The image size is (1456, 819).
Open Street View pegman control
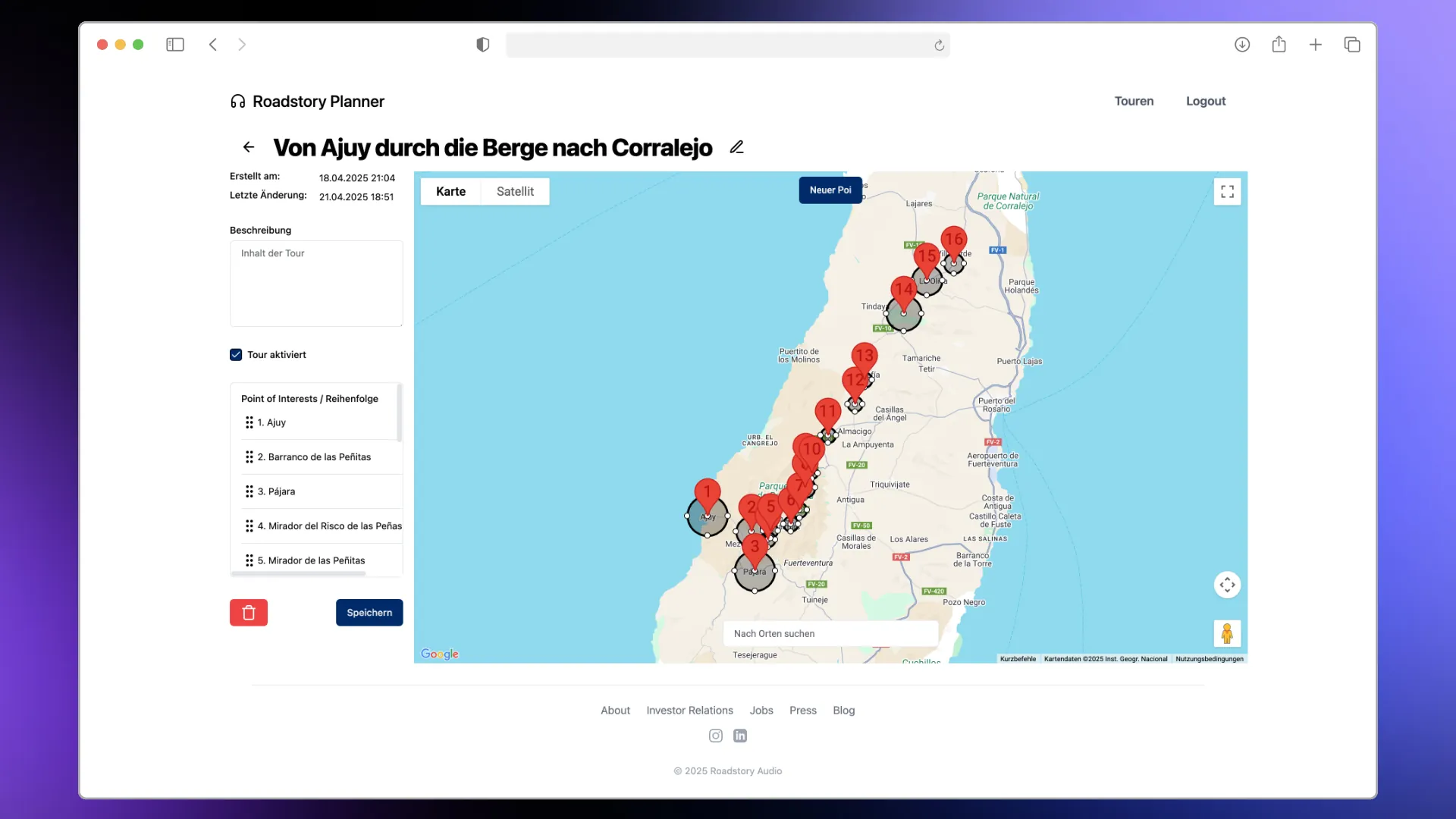pos(1227,633)
